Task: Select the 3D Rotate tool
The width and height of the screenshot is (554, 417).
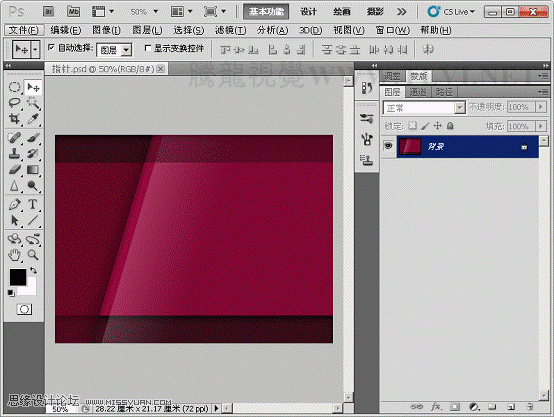Action: coord(14,239)
